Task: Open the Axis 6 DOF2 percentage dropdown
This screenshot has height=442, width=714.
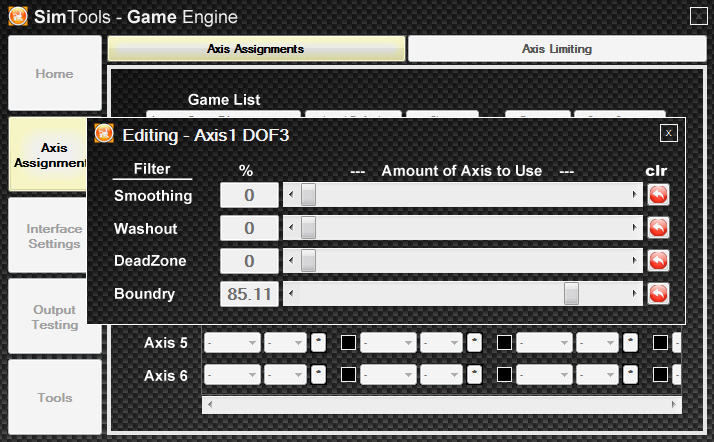Action: (x=441, y=375)
